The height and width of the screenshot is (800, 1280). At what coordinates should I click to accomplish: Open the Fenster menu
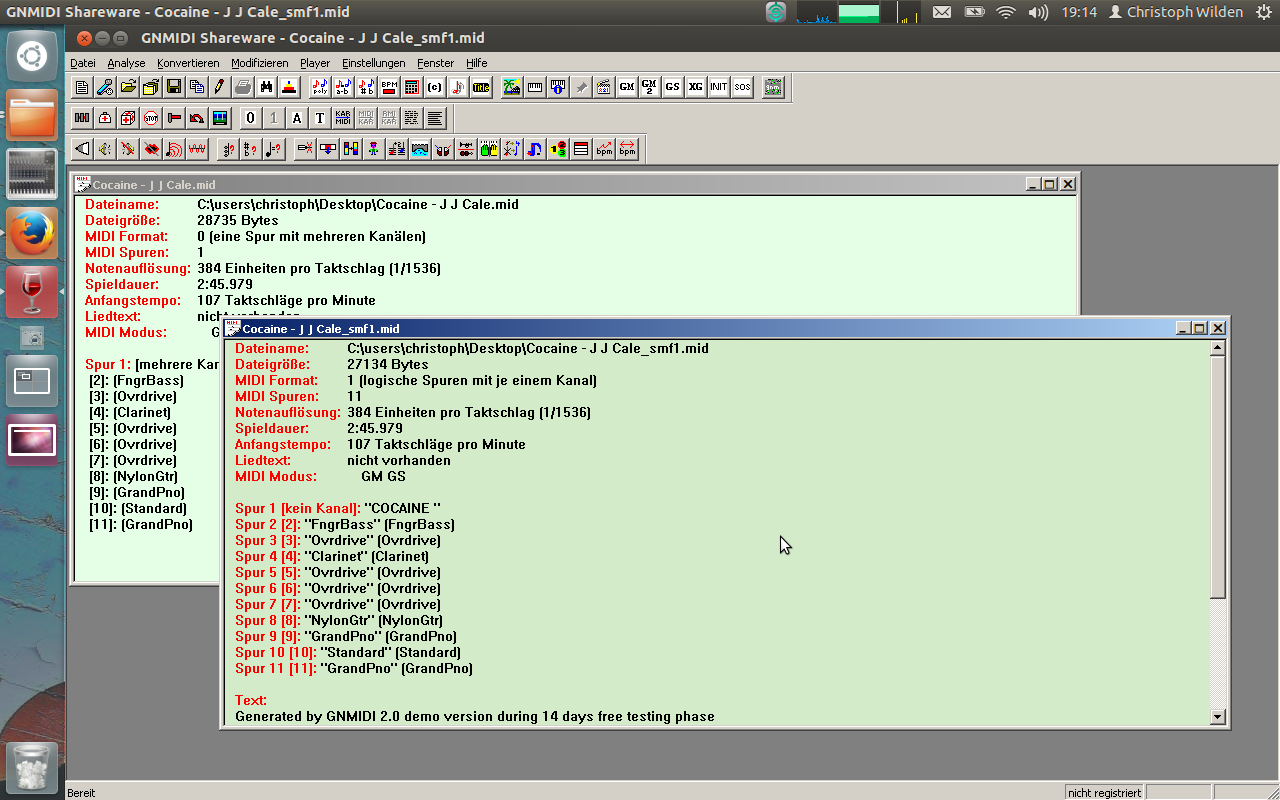(x=436, y=63)
